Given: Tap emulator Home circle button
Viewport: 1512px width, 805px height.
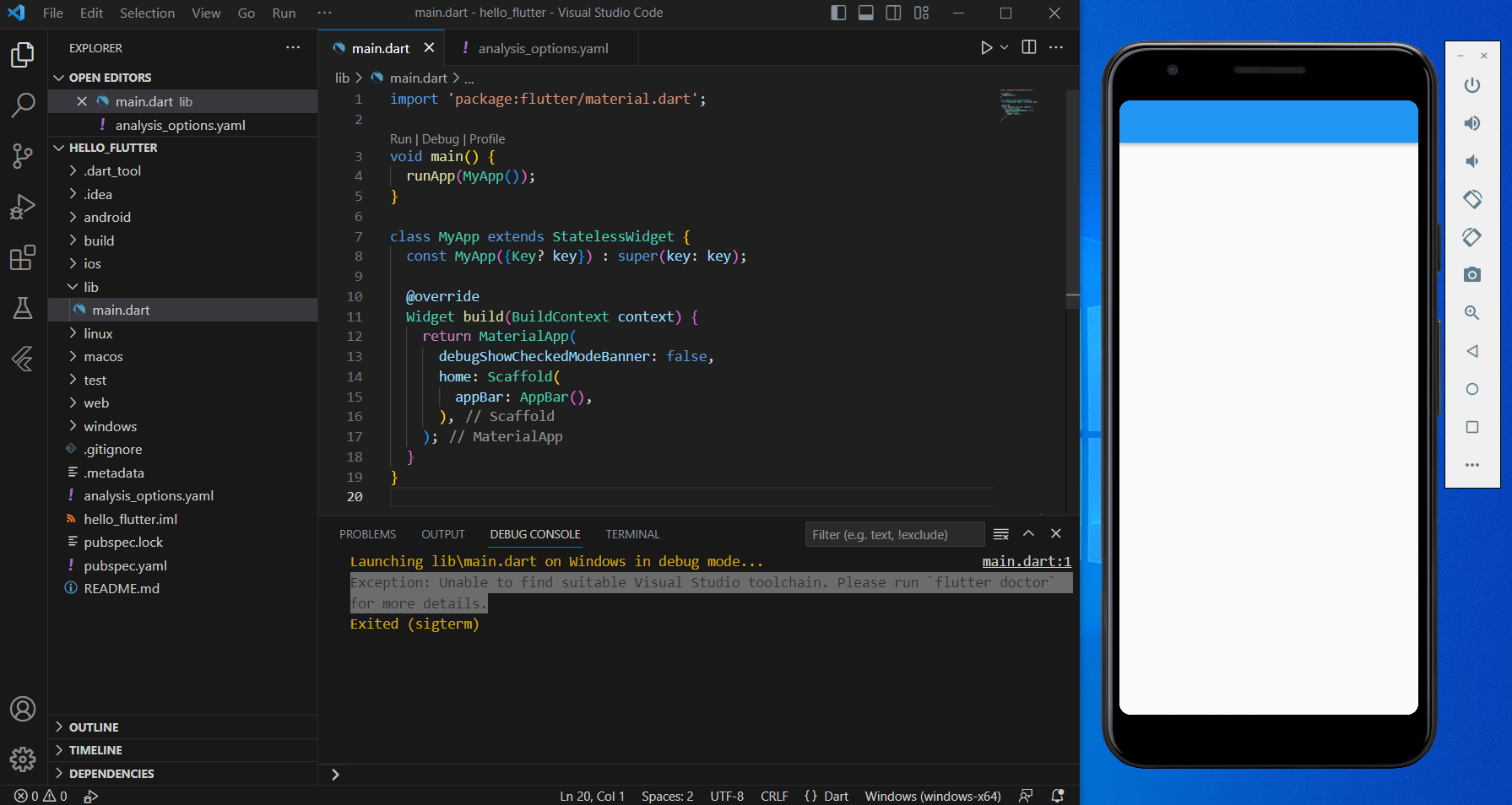Looking at the screenshot, I should click(1472, 389).
